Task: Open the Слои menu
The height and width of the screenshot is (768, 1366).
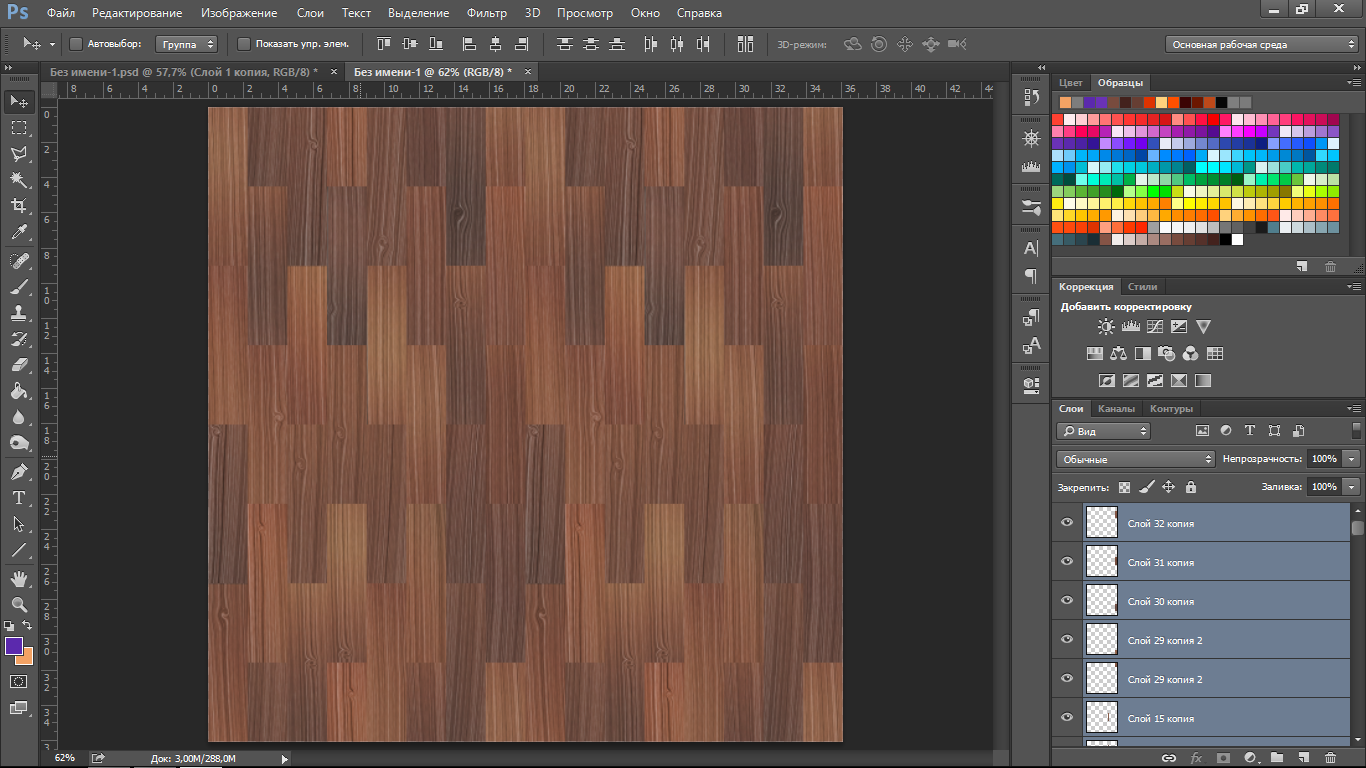Action: (310, 13)
